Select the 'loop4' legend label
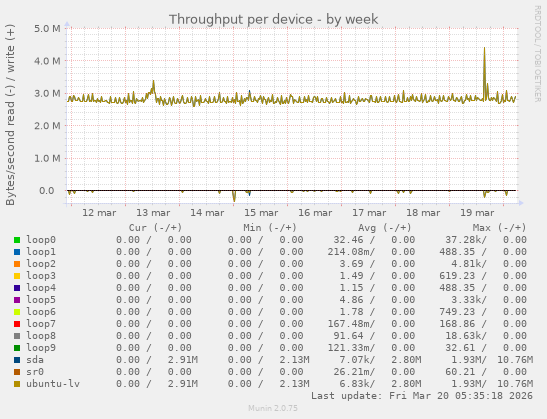This screenshot has height=419, width=547. pyautogui.click(x=41, y=287)
